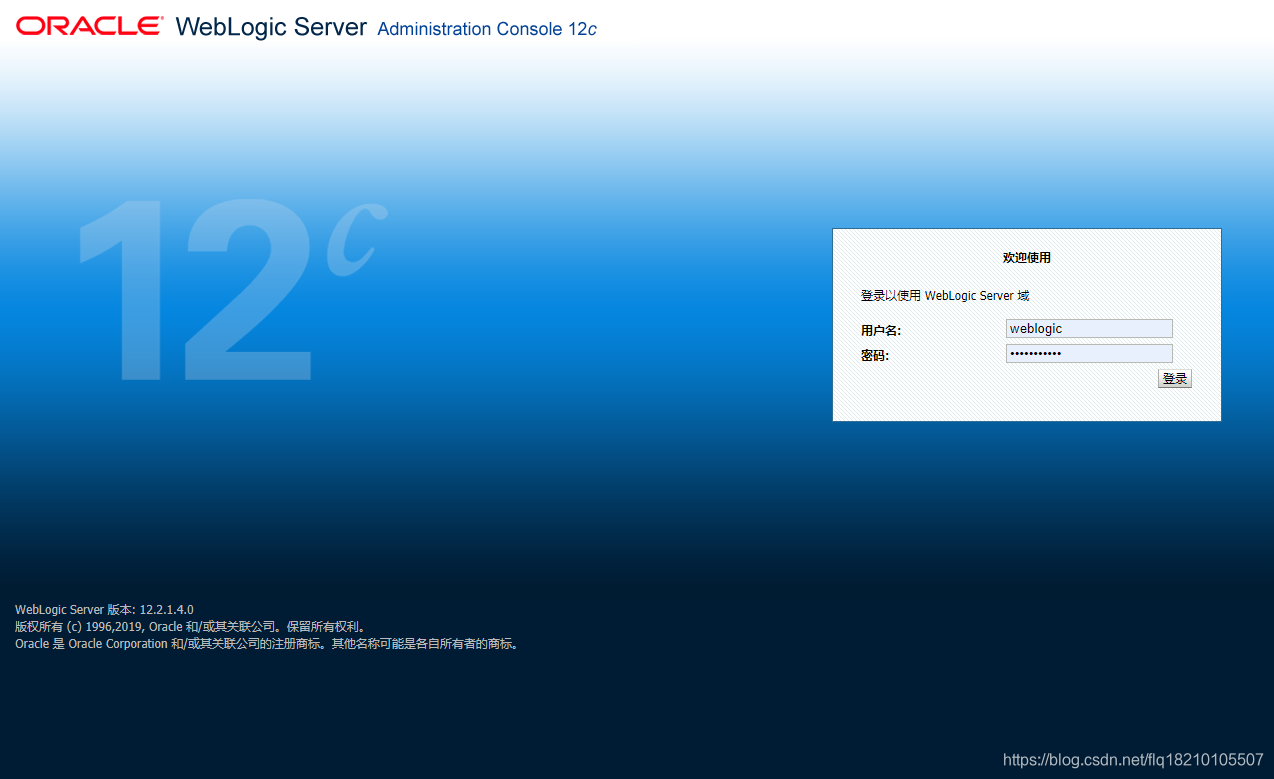Click the 欢迎使用 welcome heading
The height and width of the screenshot is (779, 1274).
pos(1027,257)
